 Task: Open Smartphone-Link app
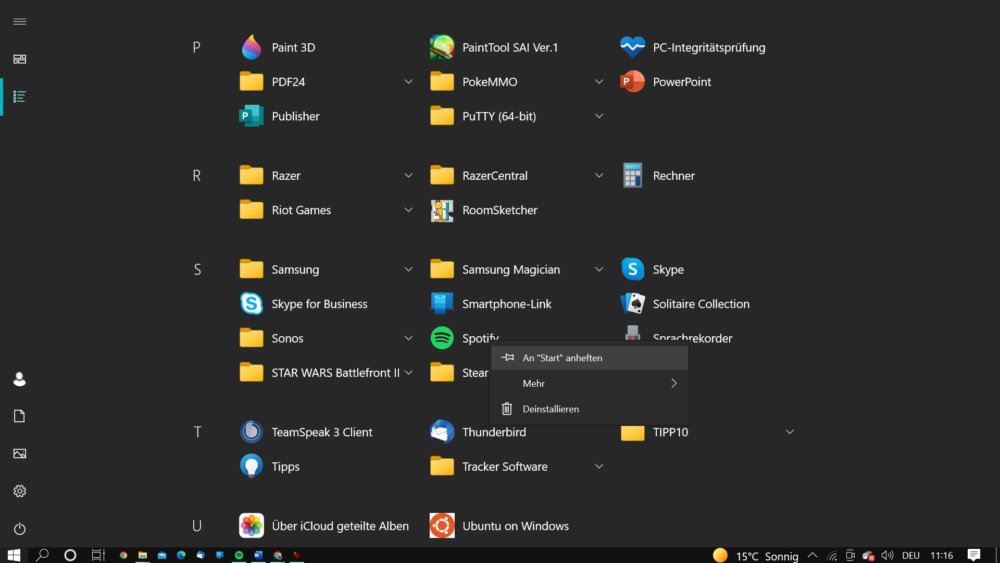[x=490, y=303]
